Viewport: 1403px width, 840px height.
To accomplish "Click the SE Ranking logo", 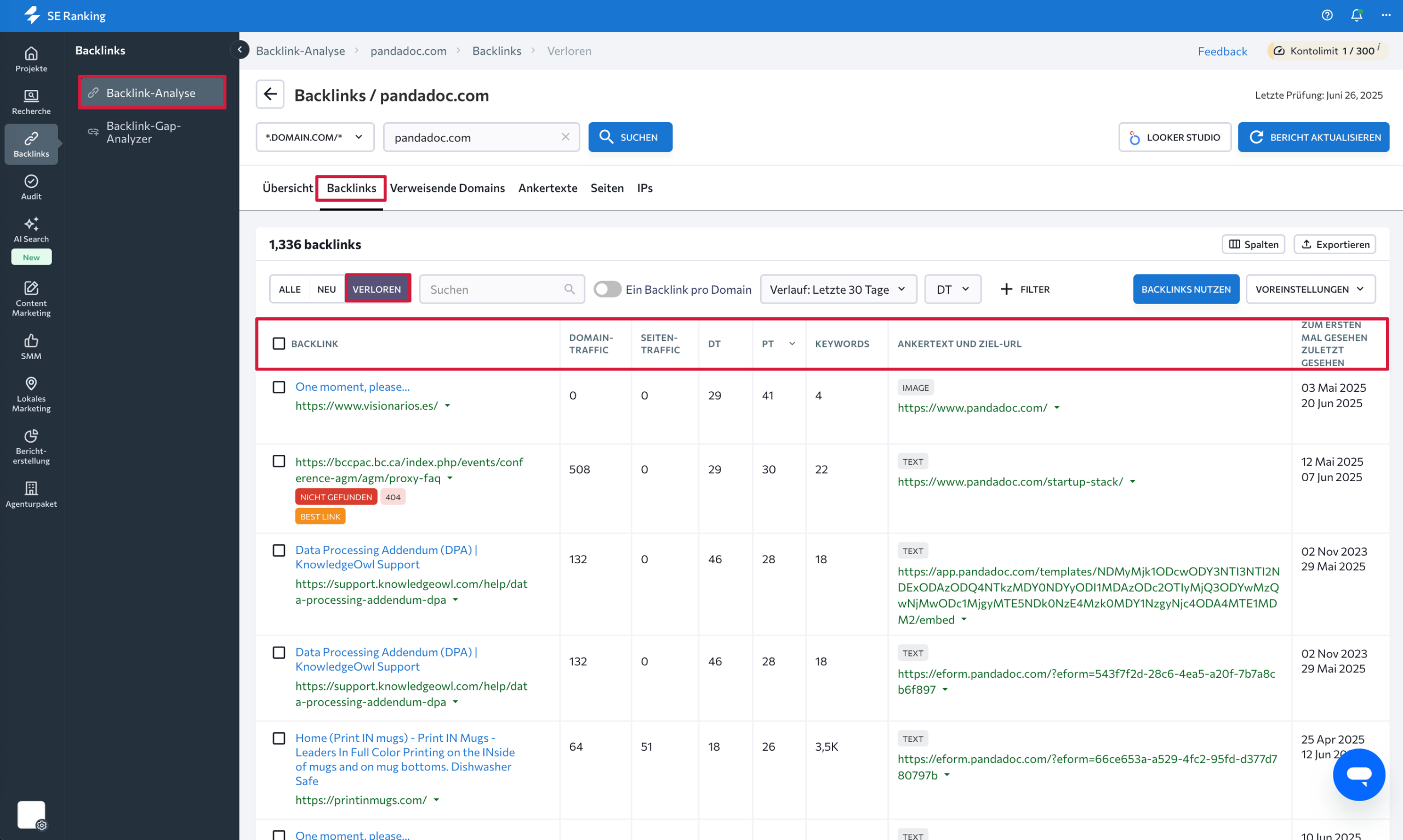I will pyautogui.click(x=65, y=15).
